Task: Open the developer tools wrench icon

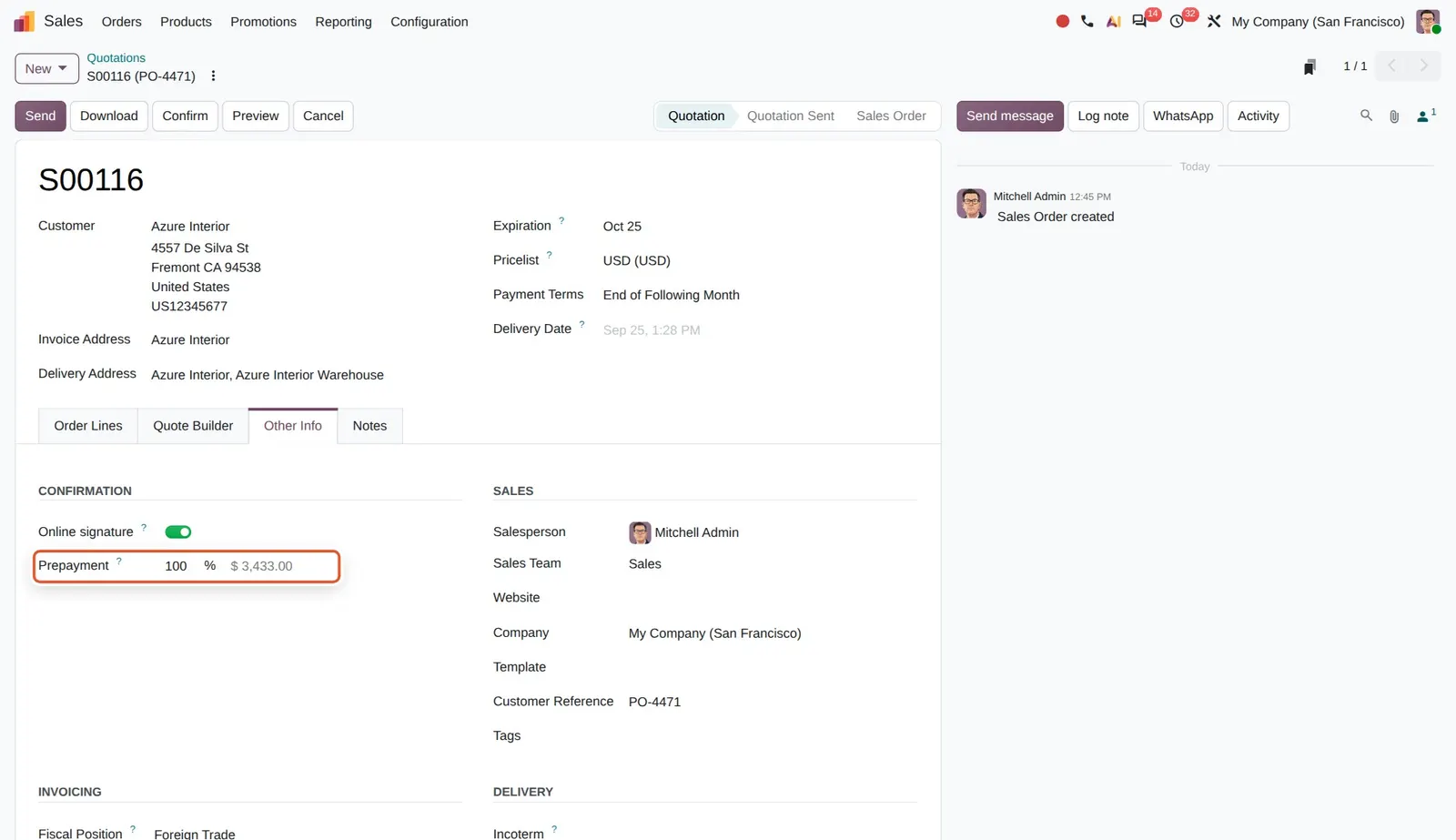Action: pyautogui.click(x=1214, y=21)
